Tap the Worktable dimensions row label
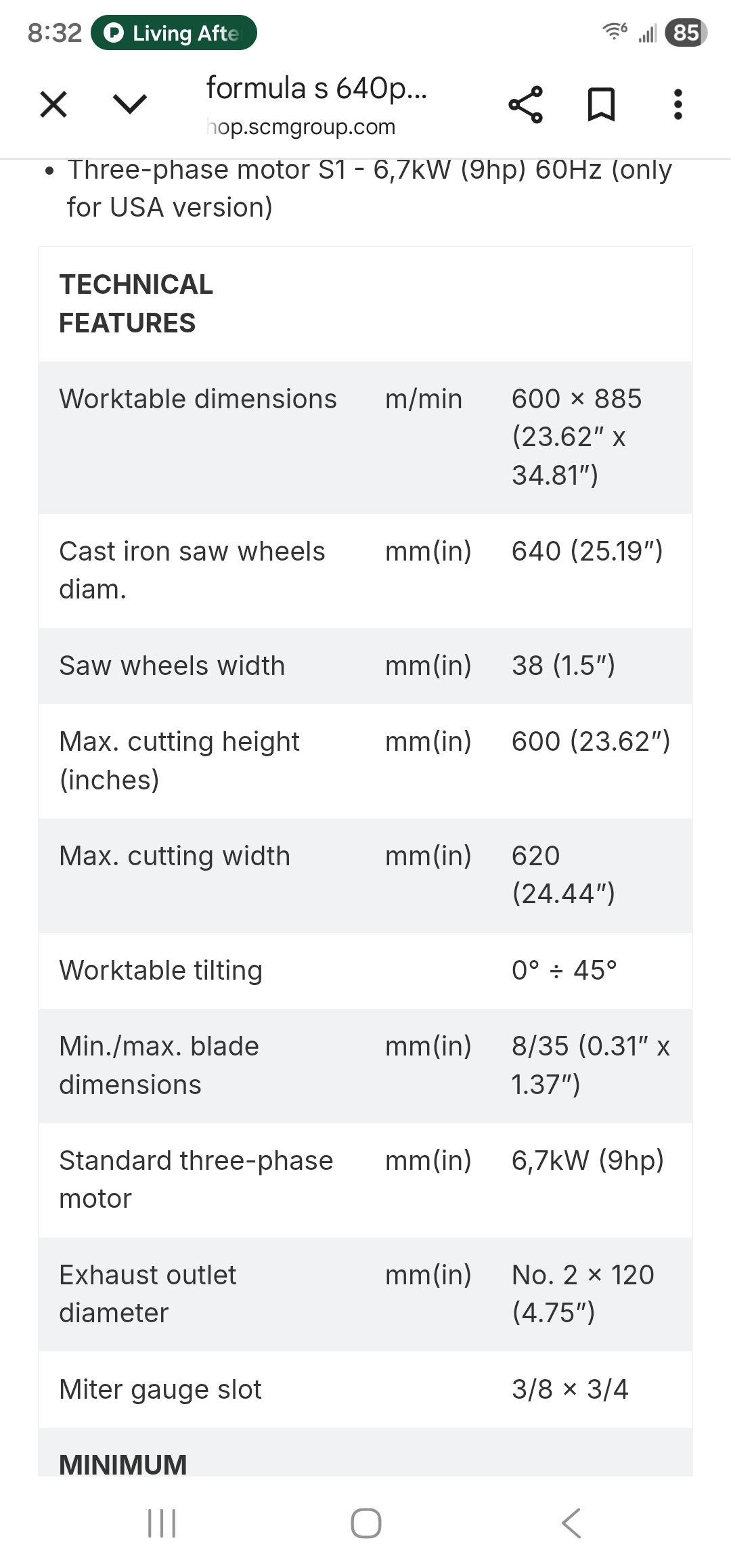Screen dimensions: 731x1568 point(198,399)
